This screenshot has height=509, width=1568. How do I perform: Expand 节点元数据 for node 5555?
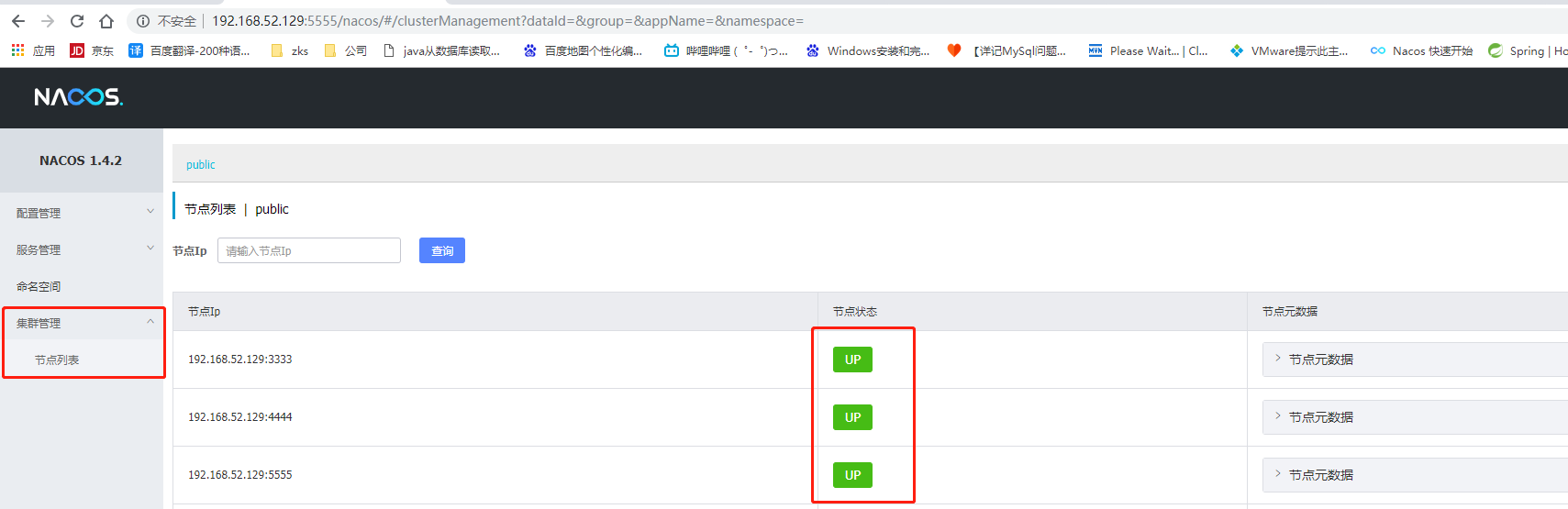1415,475
